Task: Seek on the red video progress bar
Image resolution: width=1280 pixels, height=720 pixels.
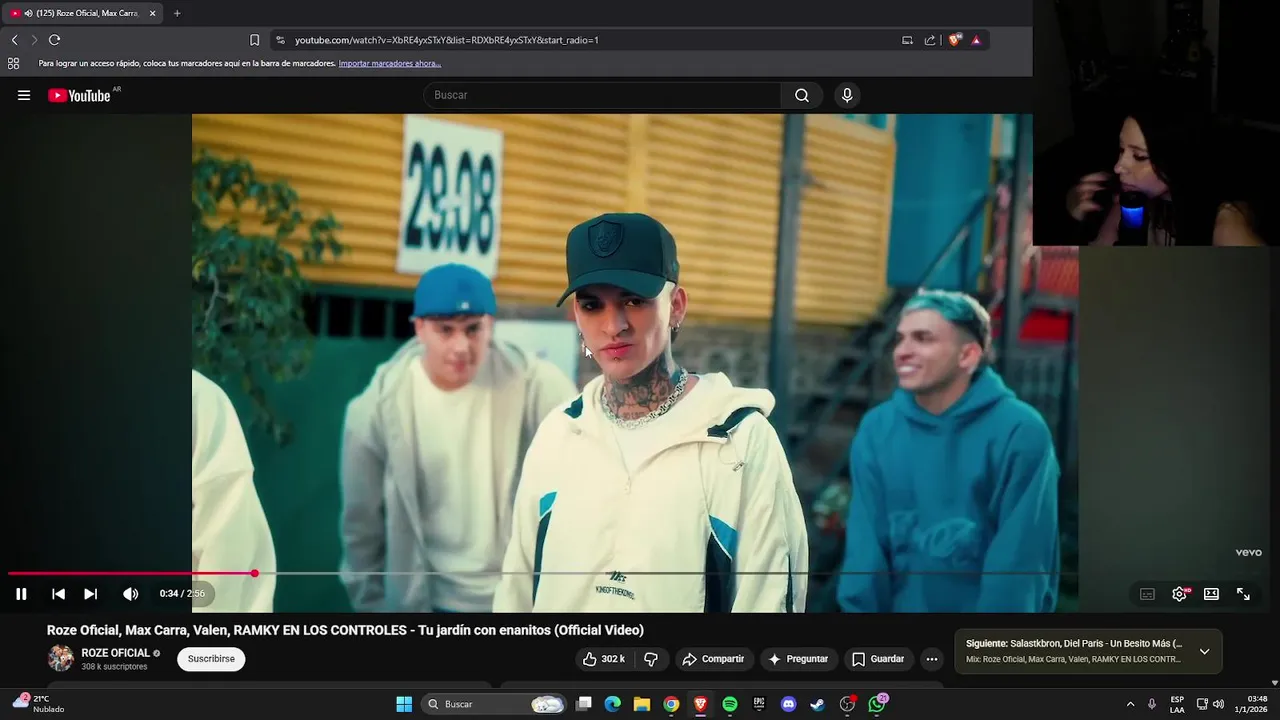Action: click(x=130, y=574)
